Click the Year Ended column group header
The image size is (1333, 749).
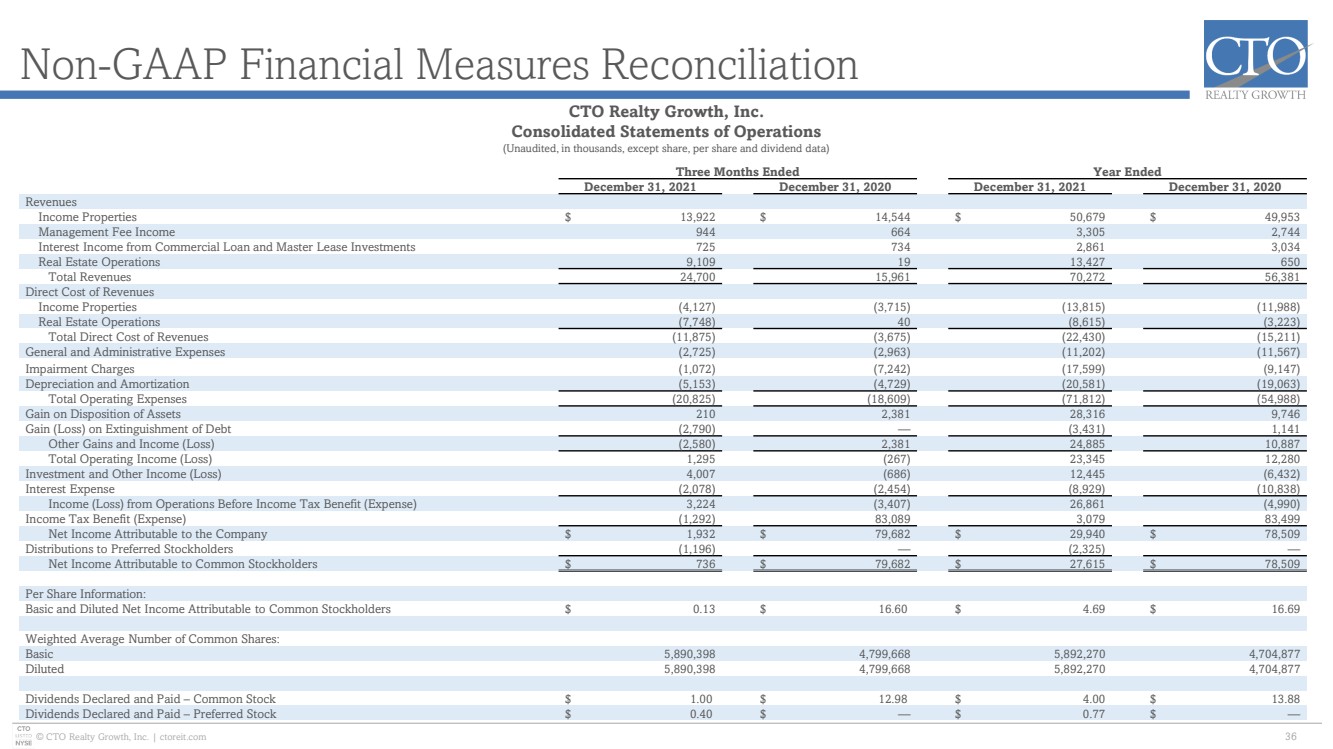(x=1127, y=172)
